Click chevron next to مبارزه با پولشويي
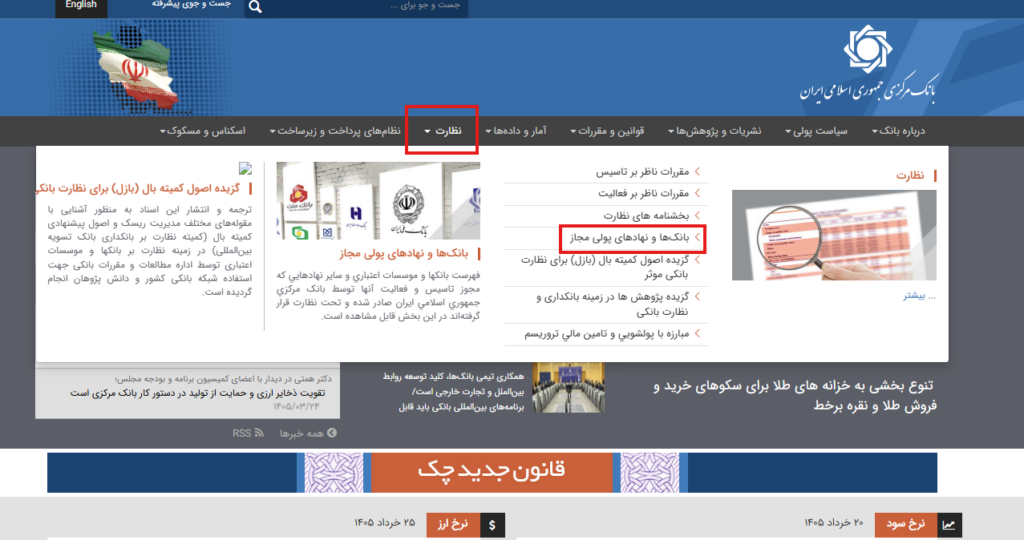The height and width of the screenshot is (540, 1024). click(697, 334)
